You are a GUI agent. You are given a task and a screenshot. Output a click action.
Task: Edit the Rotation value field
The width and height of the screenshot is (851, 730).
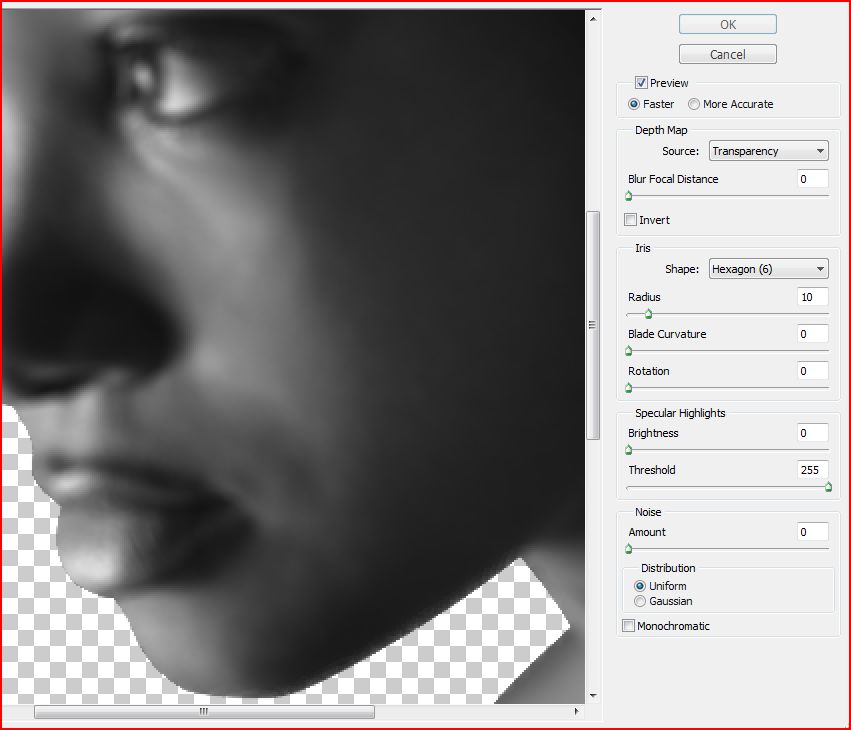811,371
